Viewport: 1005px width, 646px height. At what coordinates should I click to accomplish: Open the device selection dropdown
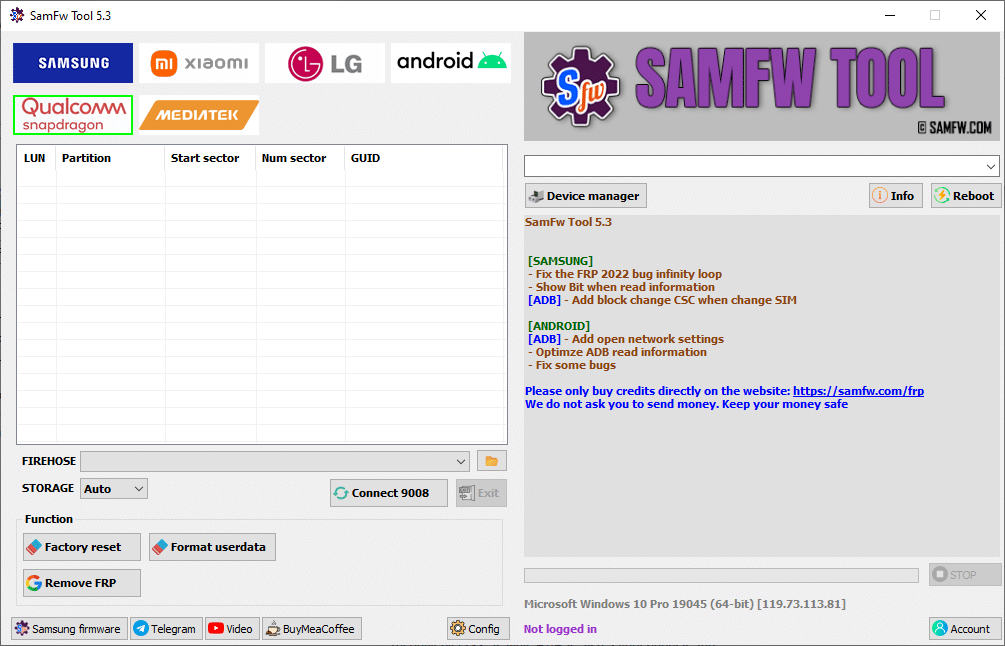pyautogui.click(x=761, y=166)
